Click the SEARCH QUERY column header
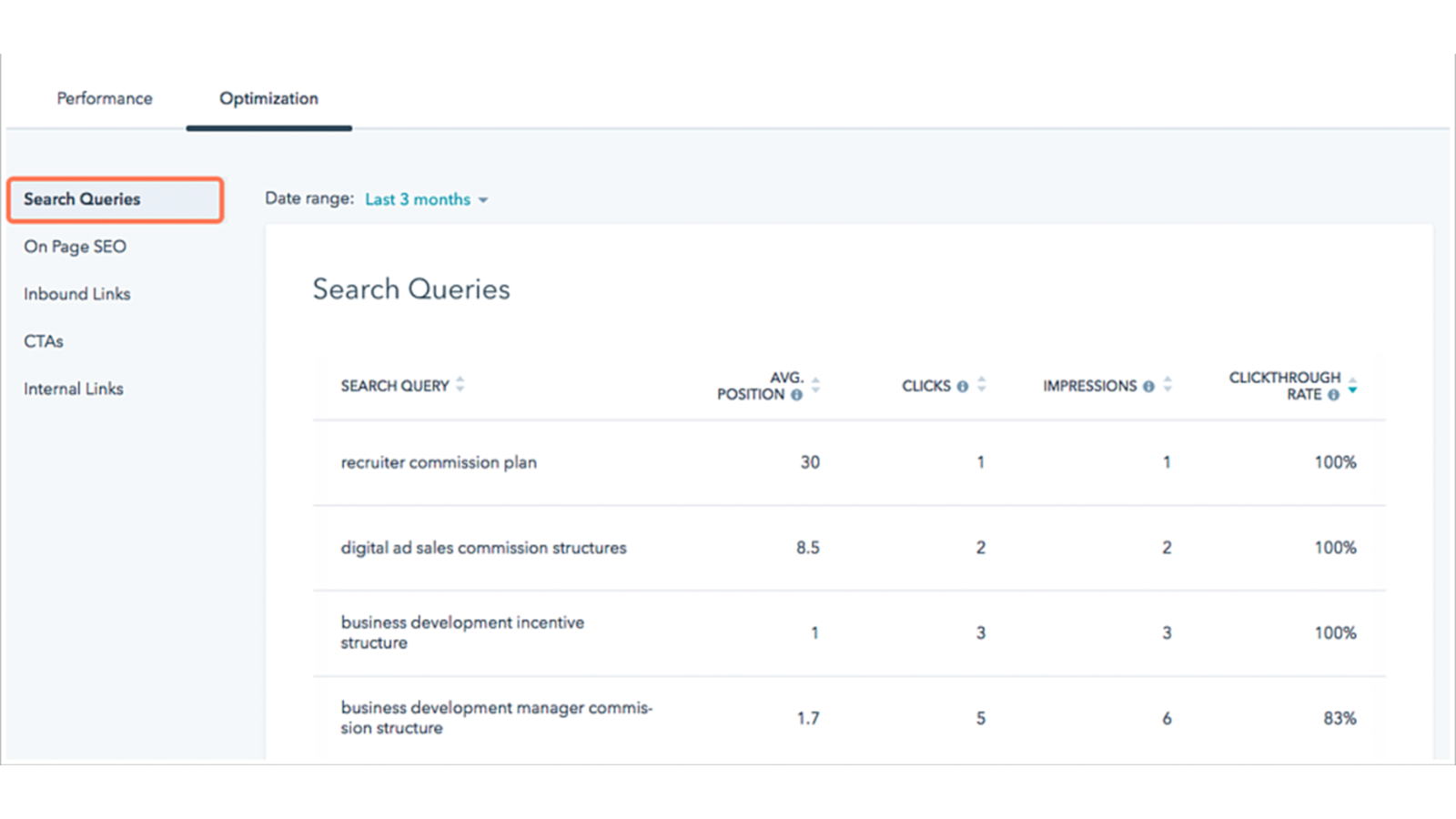The image size is (1456, 819). (x=395, y=386)
